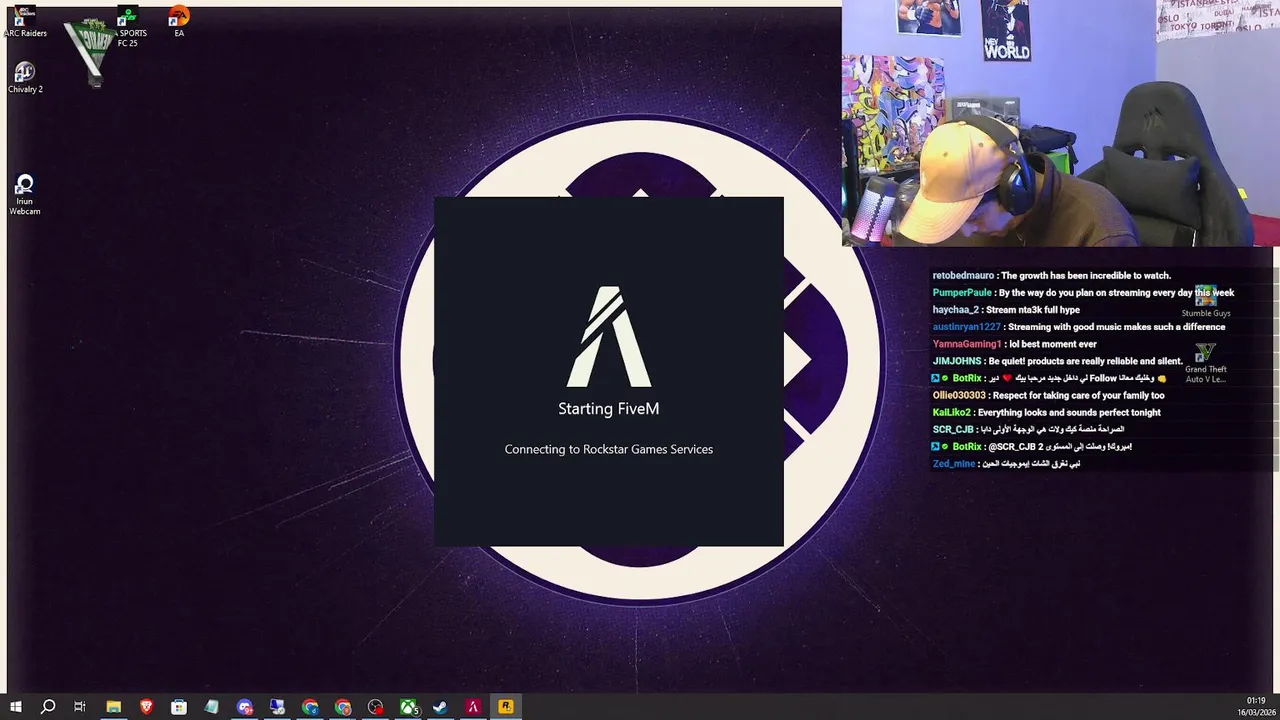
Task: Select the BotRix @SCR_CJB level message
Action: [x=1031, y=445]
